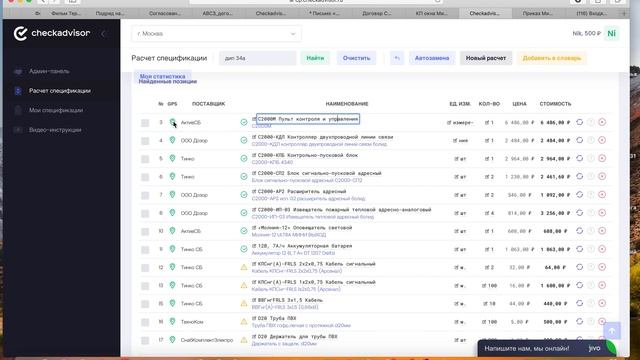
Task: Click the Найти button
Action: pos(315,58)
